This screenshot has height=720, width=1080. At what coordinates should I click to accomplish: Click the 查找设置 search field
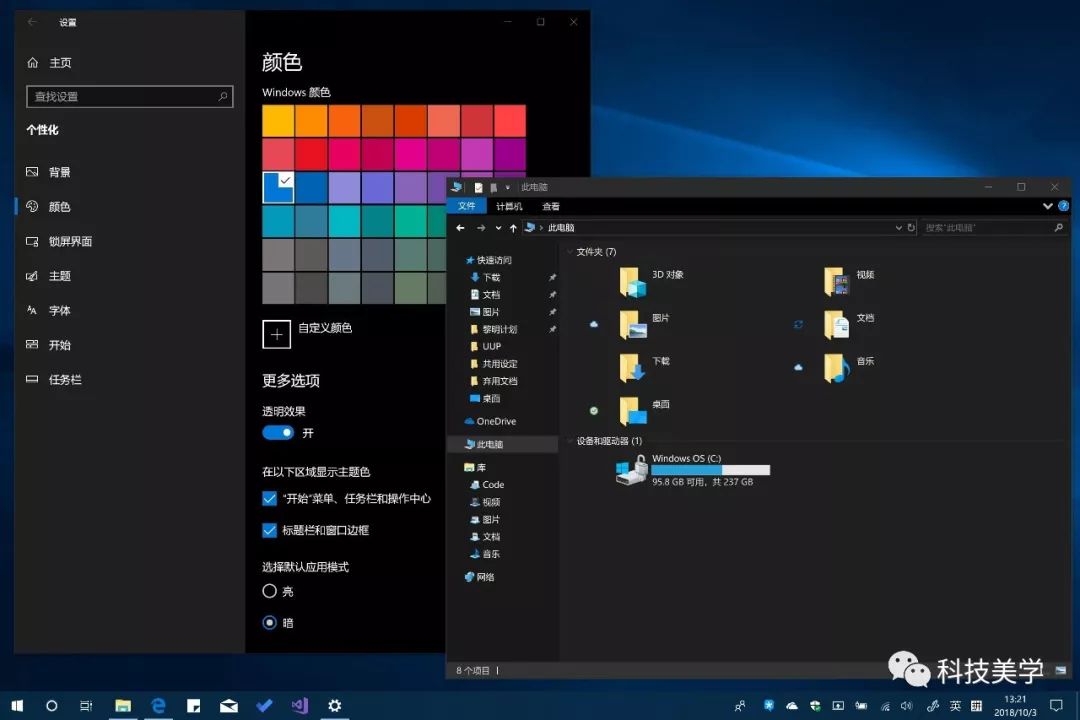pos(129,96)
